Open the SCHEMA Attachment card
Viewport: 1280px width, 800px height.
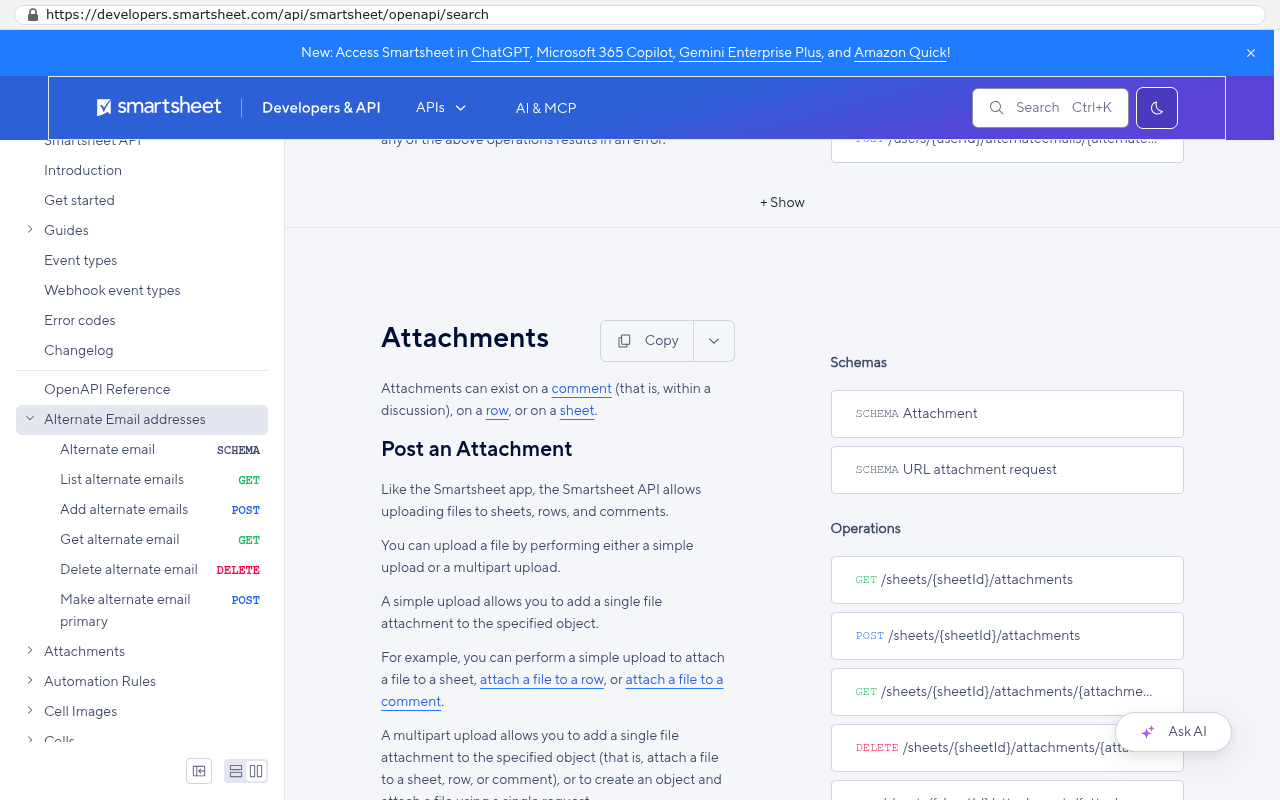(x=1007, y=414)
